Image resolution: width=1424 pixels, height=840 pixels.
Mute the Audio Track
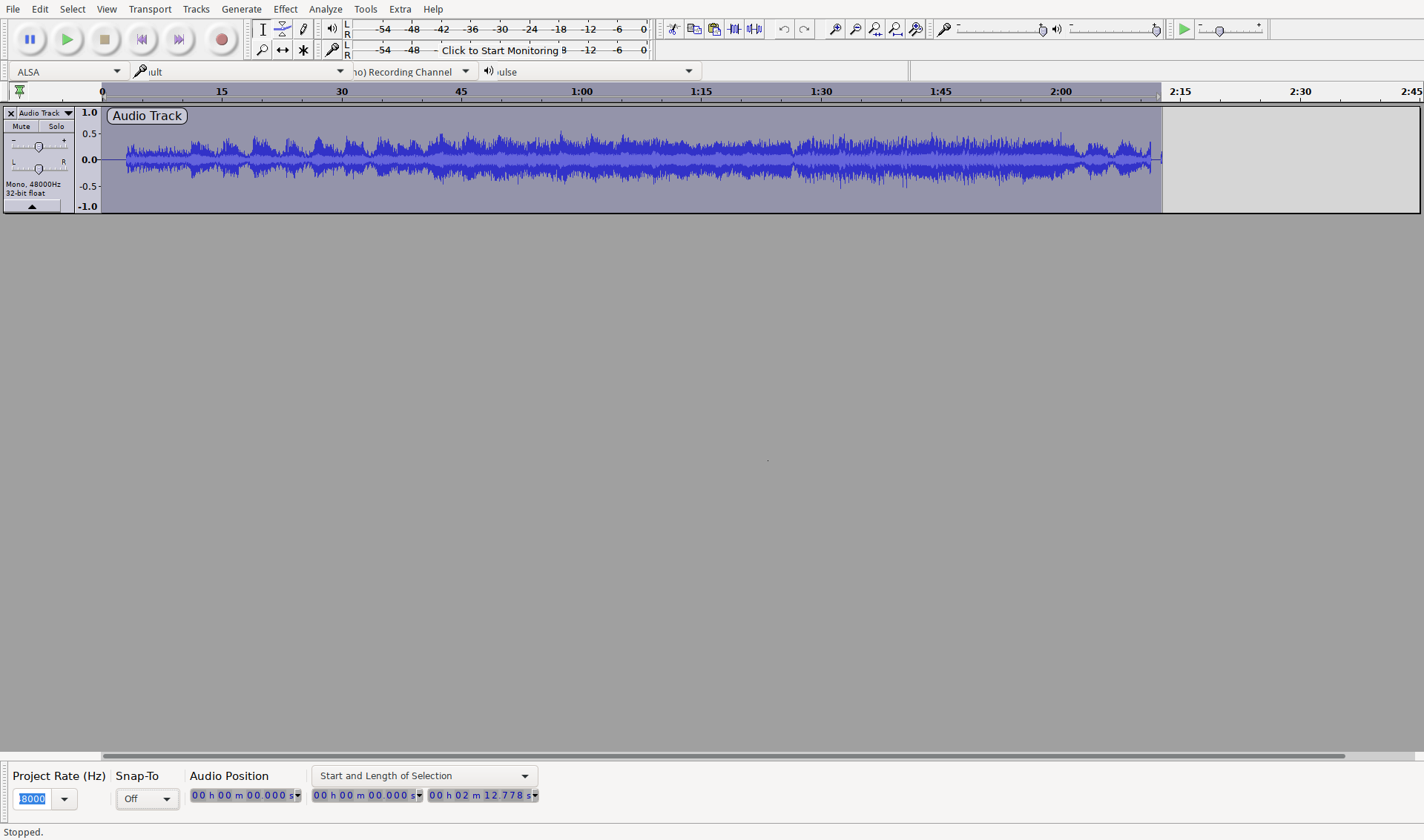(x=22, y=127)
